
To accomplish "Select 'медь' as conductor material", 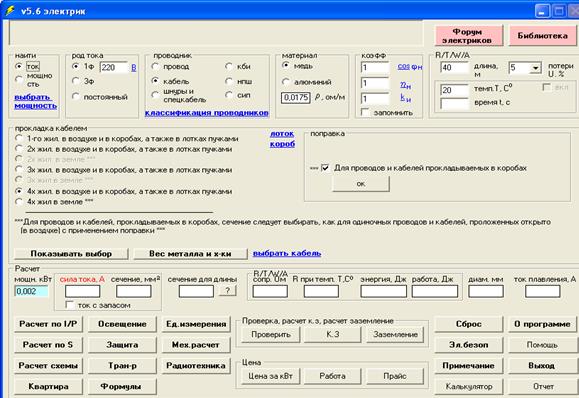I will coord(285,66).
